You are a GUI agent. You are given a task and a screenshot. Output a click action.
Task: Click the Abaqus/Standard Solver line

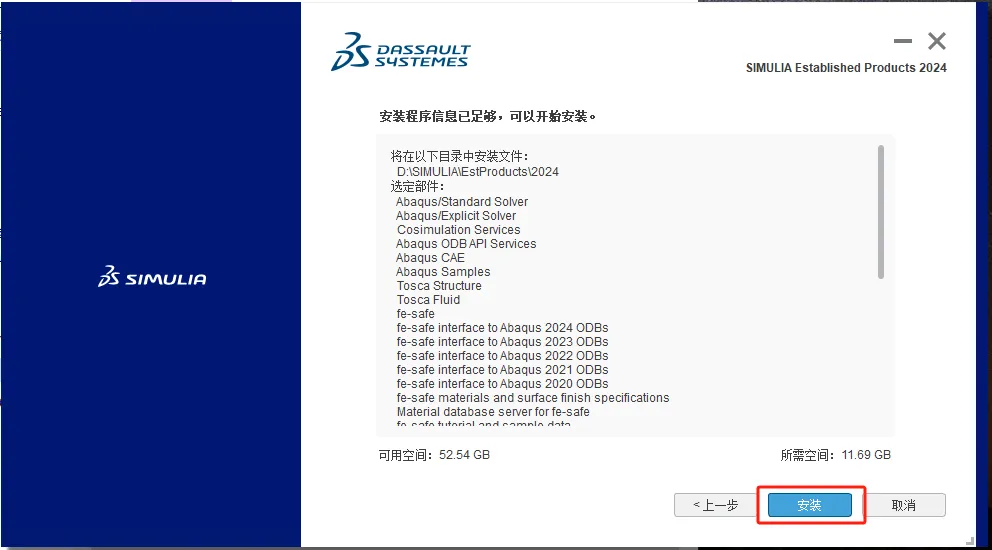[462, 201]
